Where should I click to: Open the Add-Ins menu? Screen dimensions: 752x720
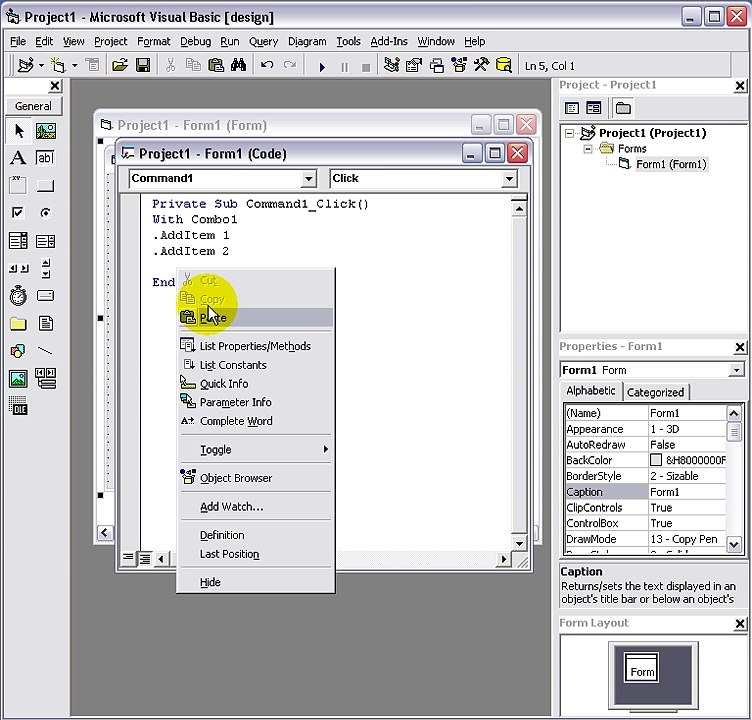tap(388, 41)
